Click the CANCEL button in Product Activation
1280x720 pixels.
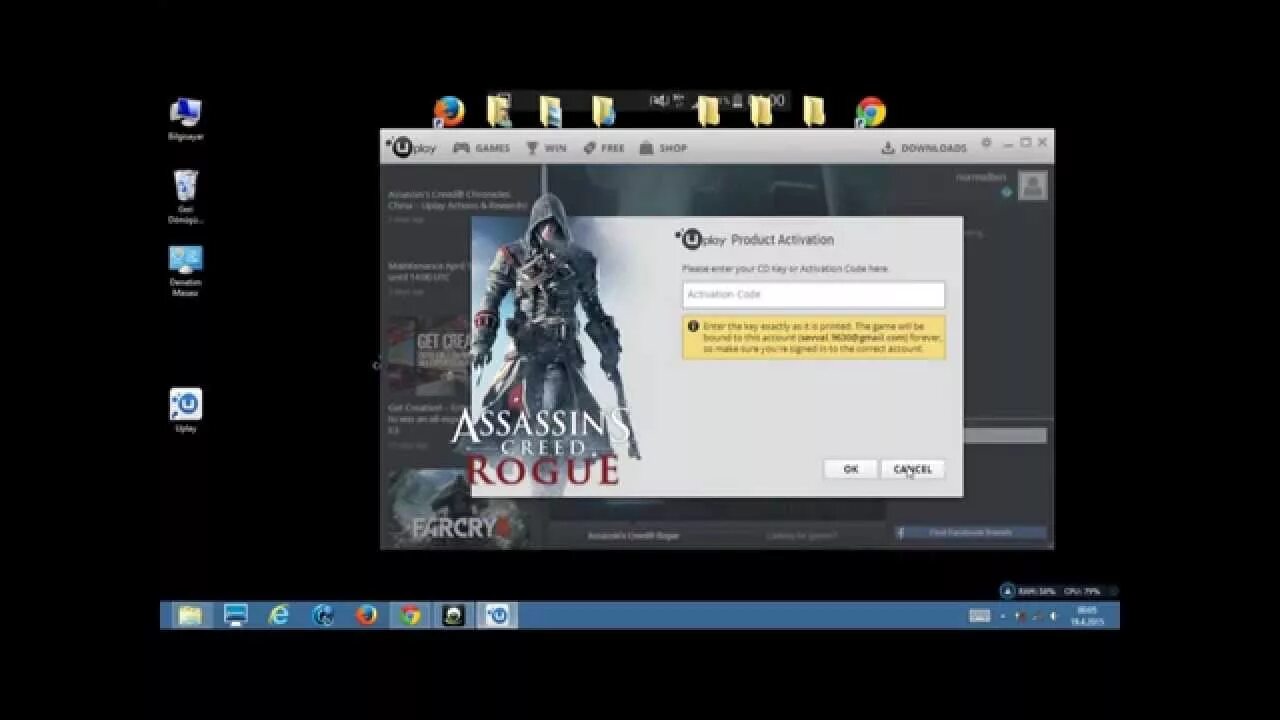pos(912,469)
